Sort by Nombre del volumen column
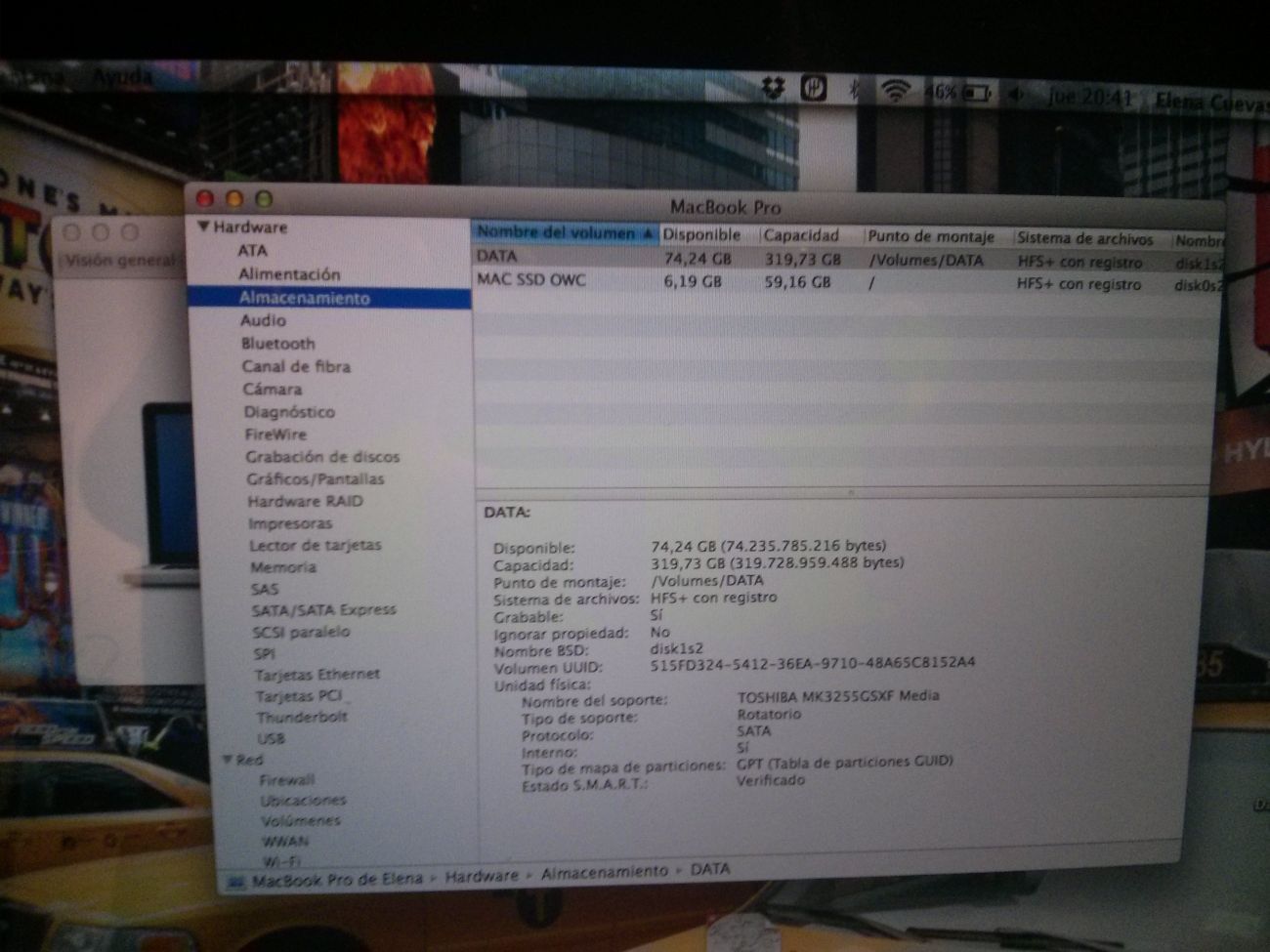 565,233
